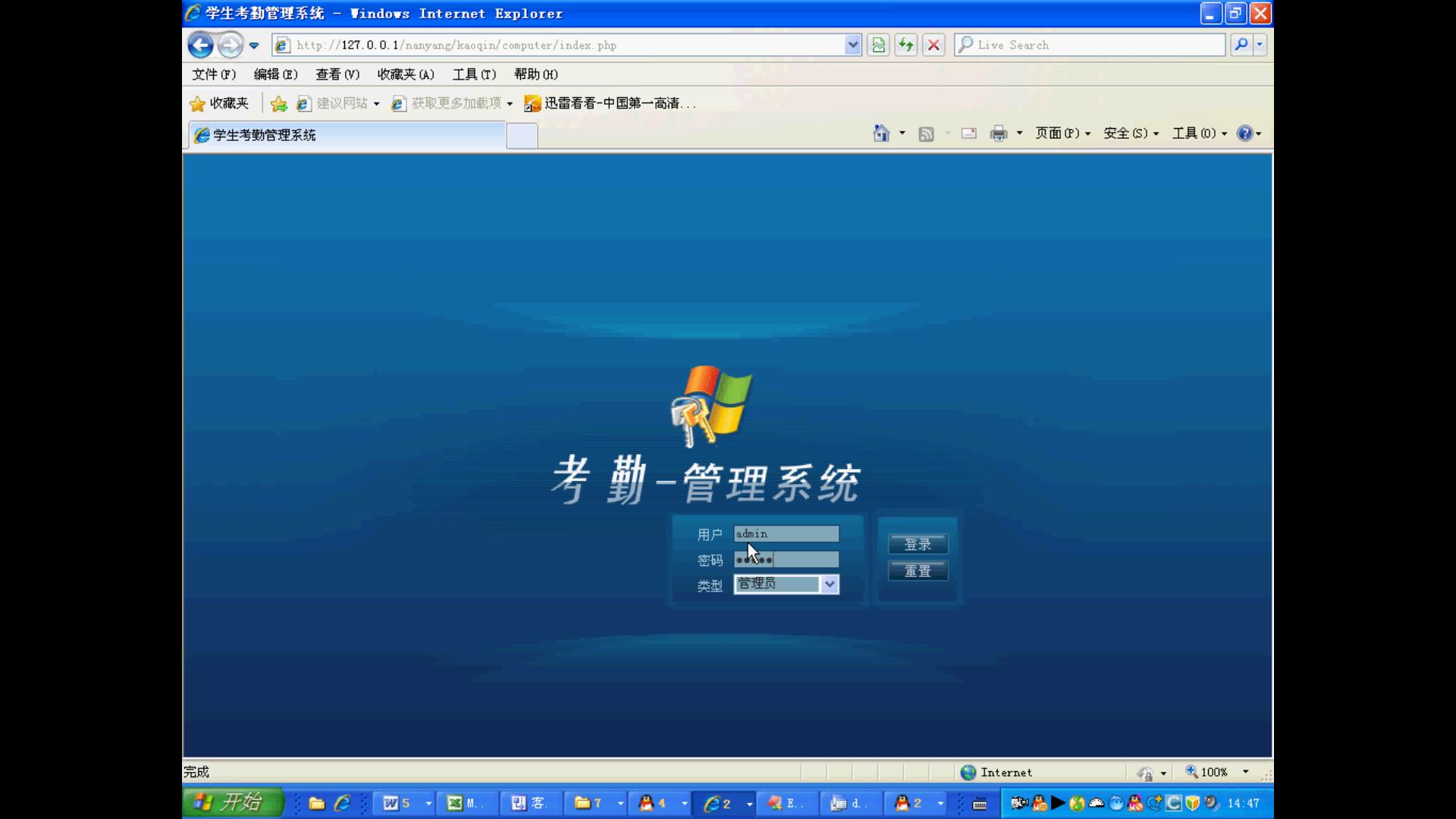This screenshot has width=1456, height=819.
Task: Open the 文件(F) menu
Action: [x=214, y=74]
